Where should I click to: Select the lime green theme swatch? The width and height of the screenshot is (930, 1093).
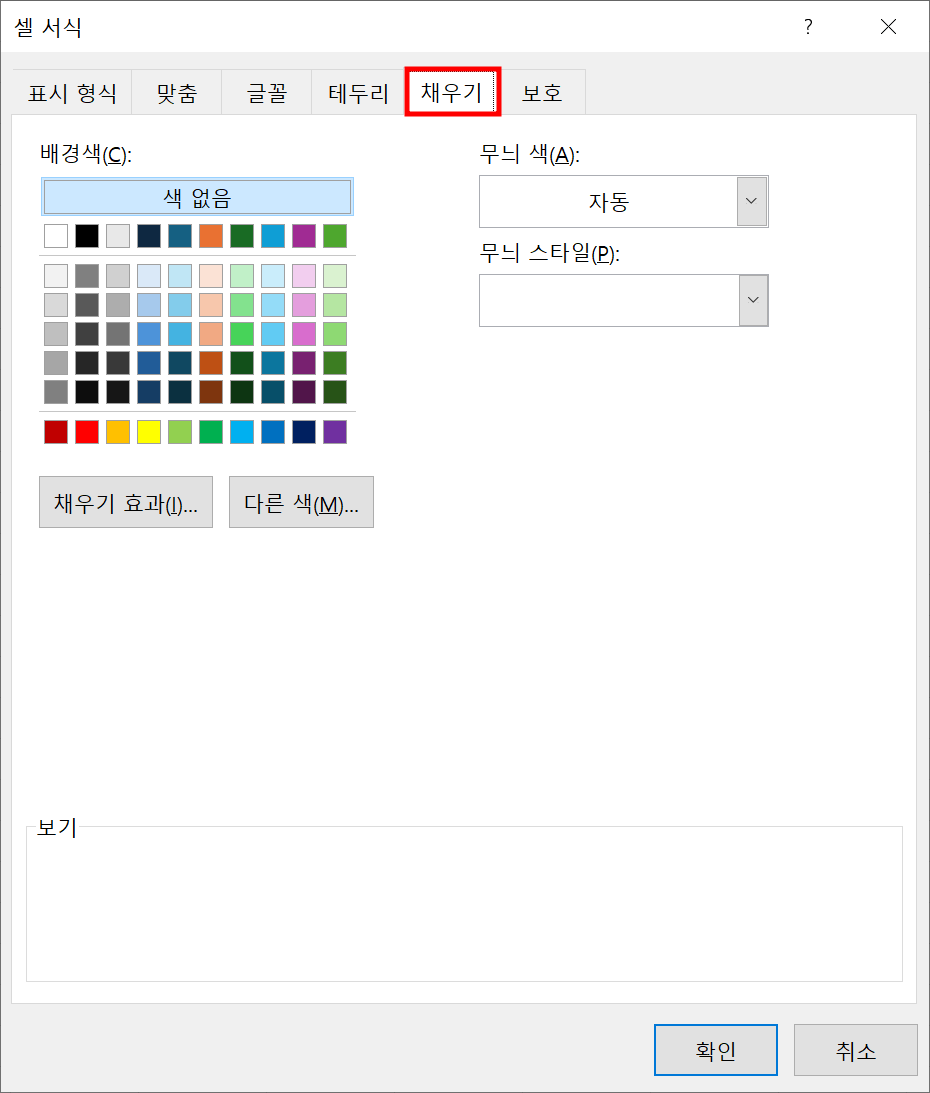click(x=335, y=236)
